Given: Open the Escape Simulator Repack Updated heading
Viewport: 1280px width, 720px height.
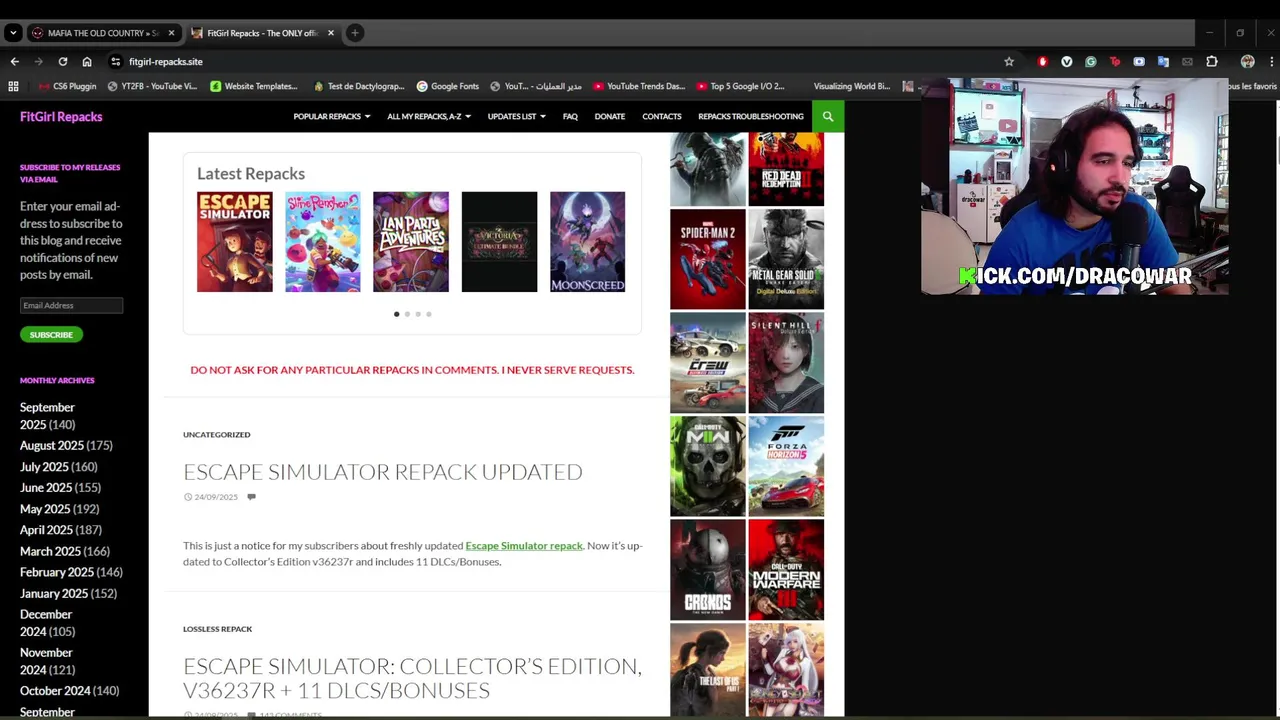Looking at the screenshot, I should (383, 472).
